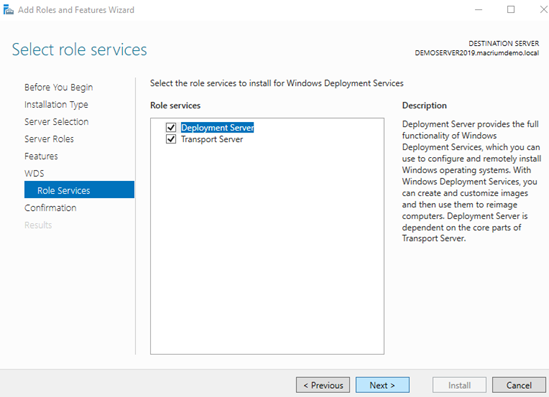Minimize the wizard window

(479, 9)
